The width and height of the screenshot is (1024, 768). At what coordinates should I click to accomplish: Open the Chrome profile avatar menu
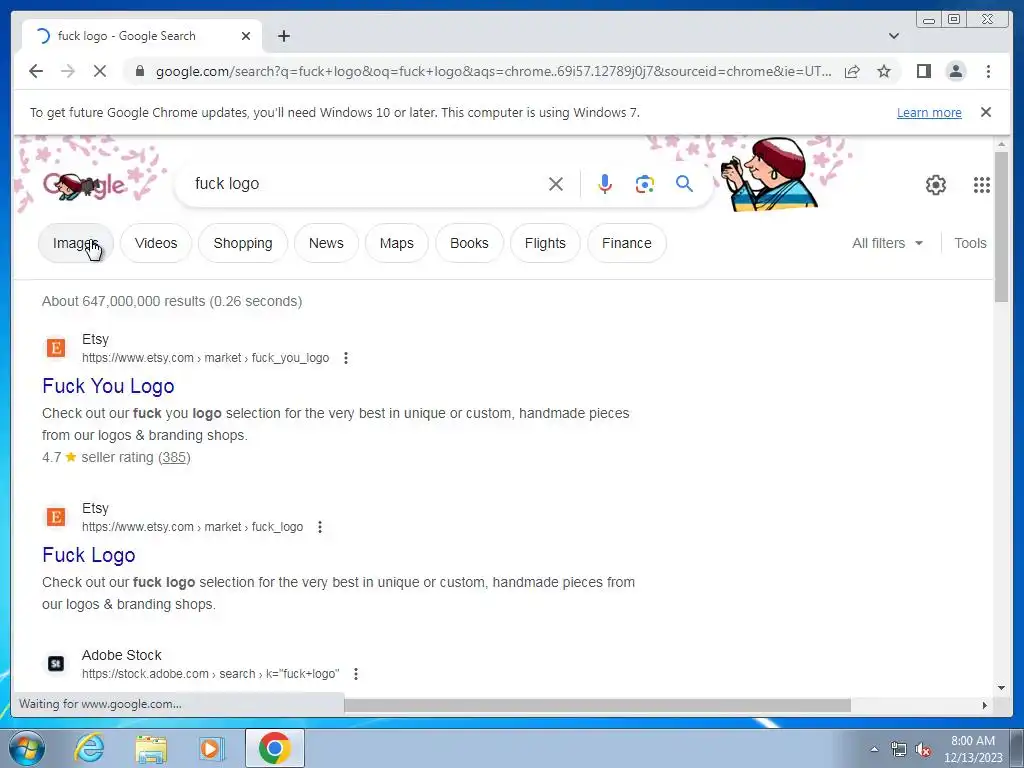(x=955, y=71)
